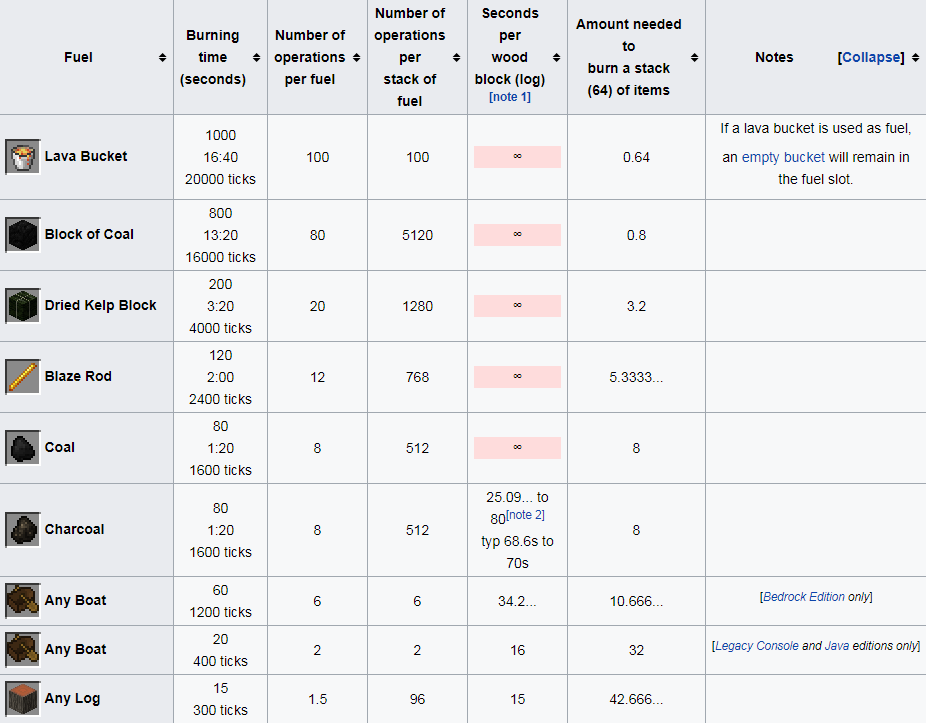
Task: Click the Charcoal item icon
Action: 22,530
